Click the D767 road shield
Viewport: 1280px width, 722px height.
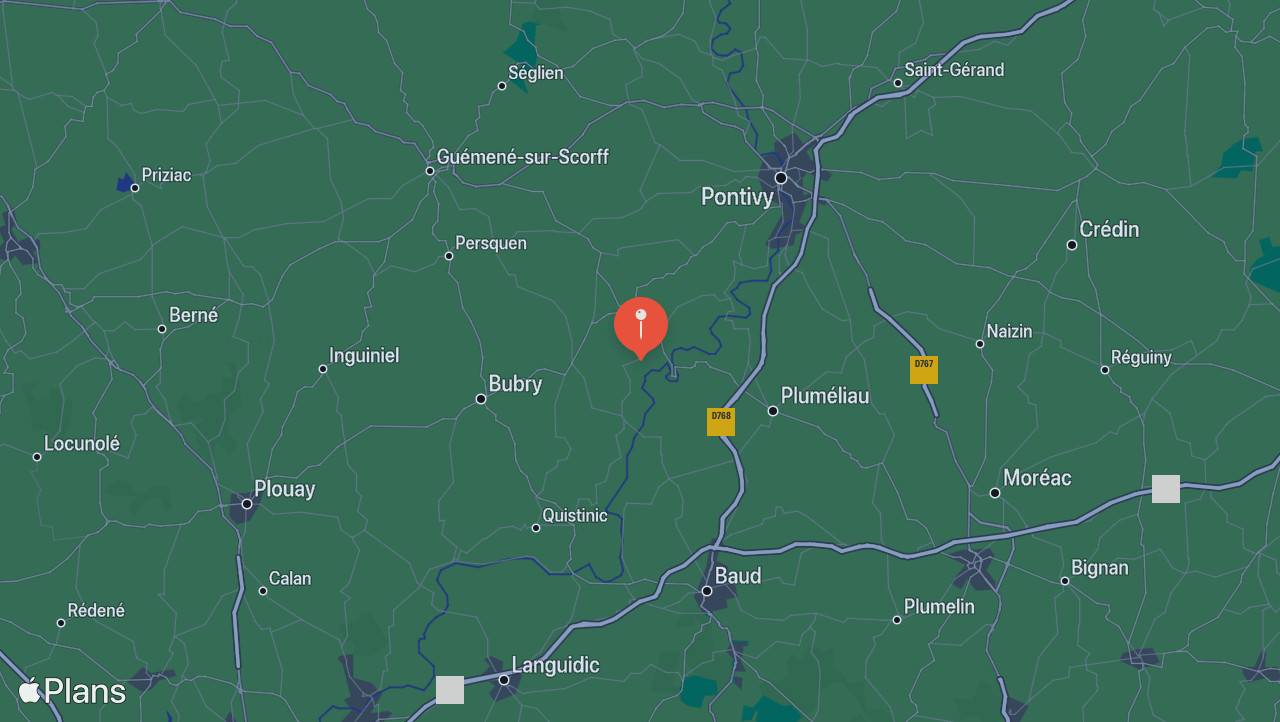point(924,370)
